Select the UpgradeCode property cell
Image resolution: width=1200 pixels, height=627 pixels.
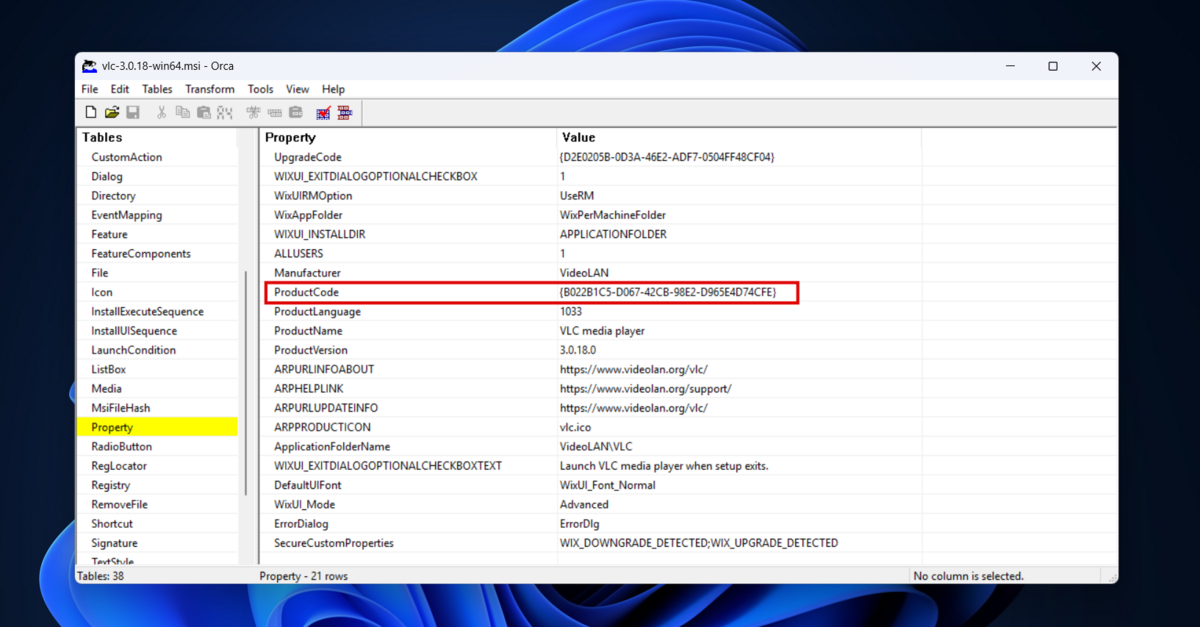308,157
